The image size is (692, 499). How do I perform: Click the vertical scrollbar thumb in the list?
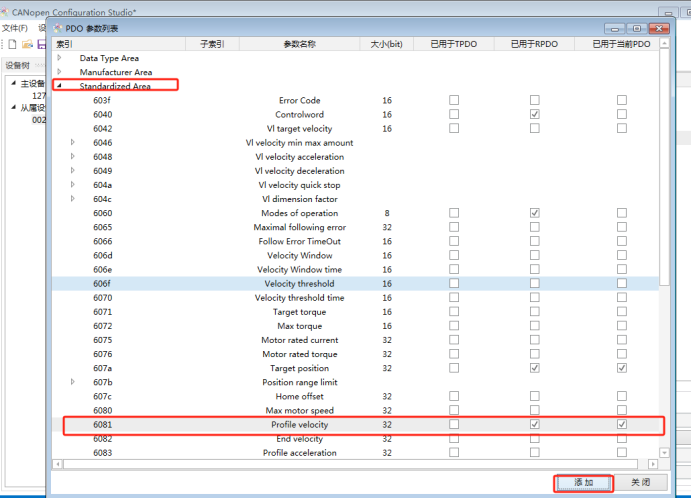pos(665,167)
